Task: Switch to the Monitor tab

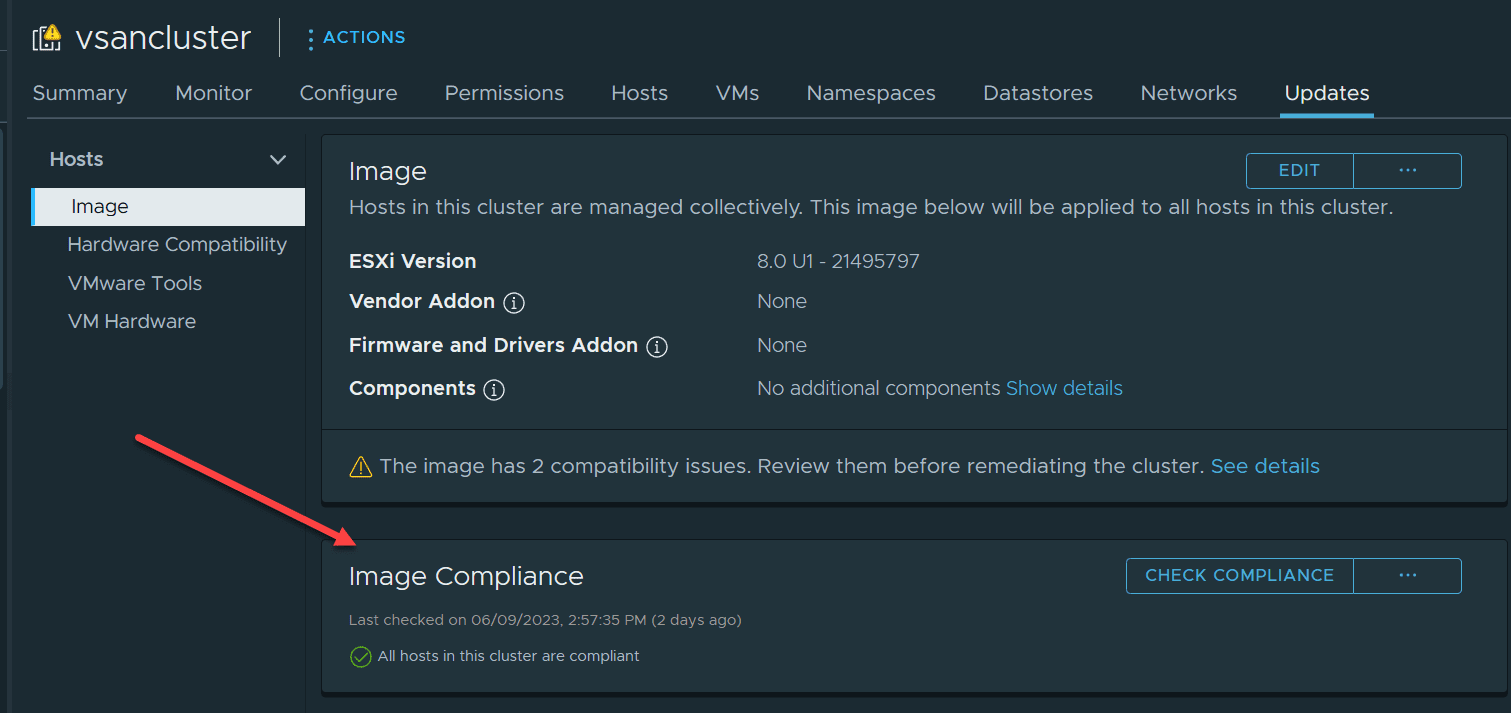Action: click(x=213, y=93)
